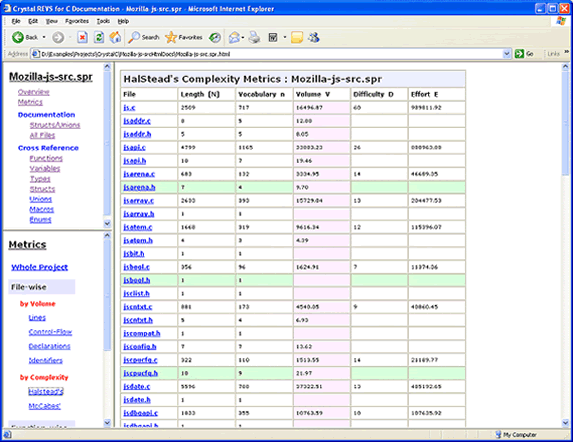Screen dimensions: 573x442
Task: Open the View menu
Action: point(52,21)
